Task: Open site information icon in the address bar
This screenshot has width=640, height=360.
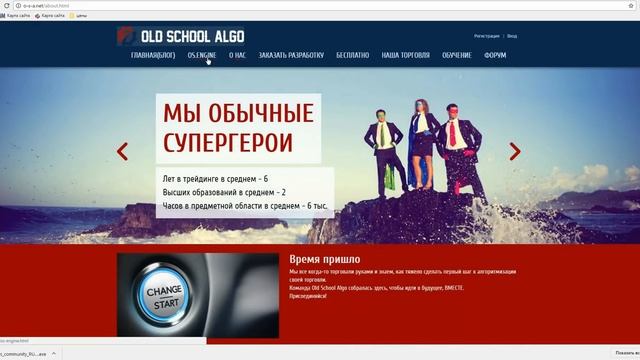Action: [x=18, y=6]
